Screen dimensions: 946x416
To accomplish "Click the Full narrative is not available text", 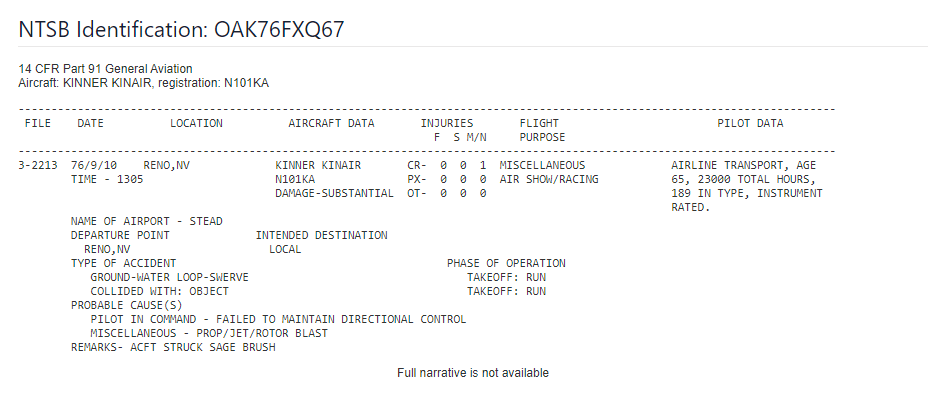I will tap(473, 373).
